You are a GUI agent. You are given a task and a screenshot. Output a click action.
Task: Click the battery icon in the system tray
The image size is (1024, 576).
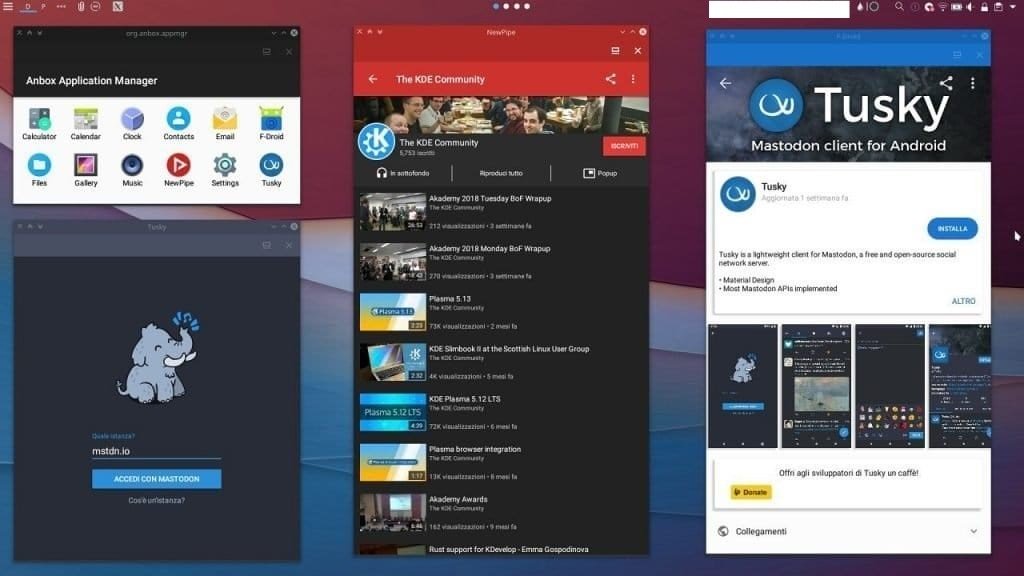pos(957,7)
